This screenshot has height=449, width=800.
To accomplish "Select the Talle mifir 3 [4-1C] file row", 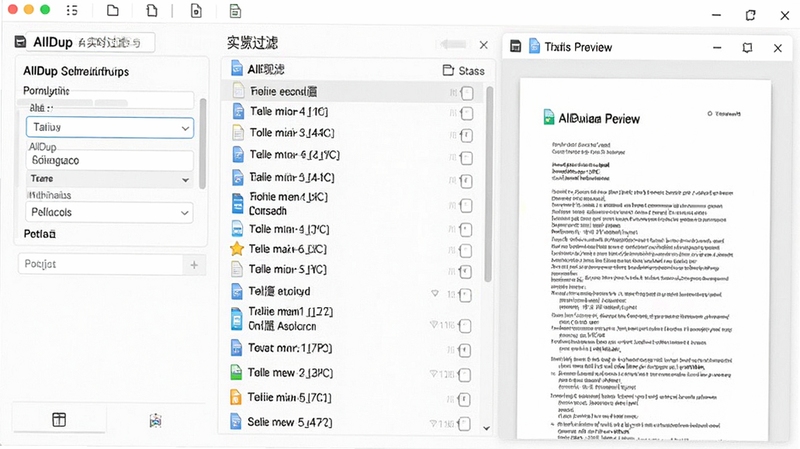I will tap(354, 178).
